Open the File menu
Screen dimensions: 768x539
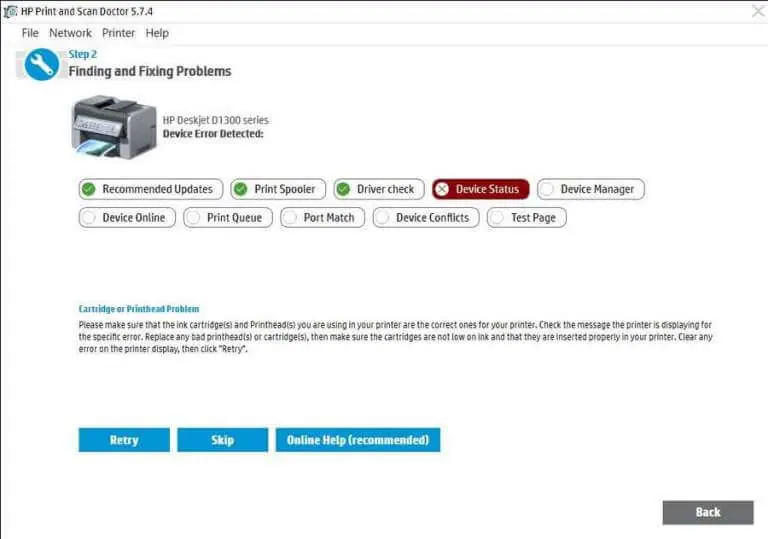30,33
